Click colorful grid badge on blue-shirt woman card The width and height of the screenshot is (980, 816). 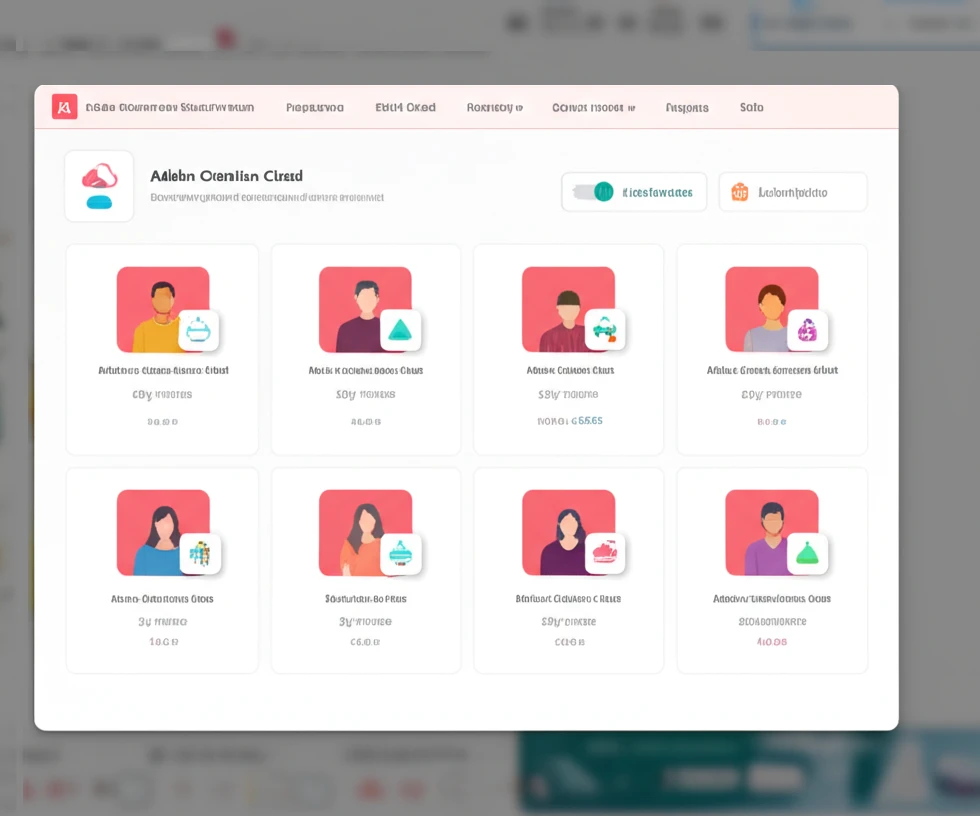pos(200,554)
